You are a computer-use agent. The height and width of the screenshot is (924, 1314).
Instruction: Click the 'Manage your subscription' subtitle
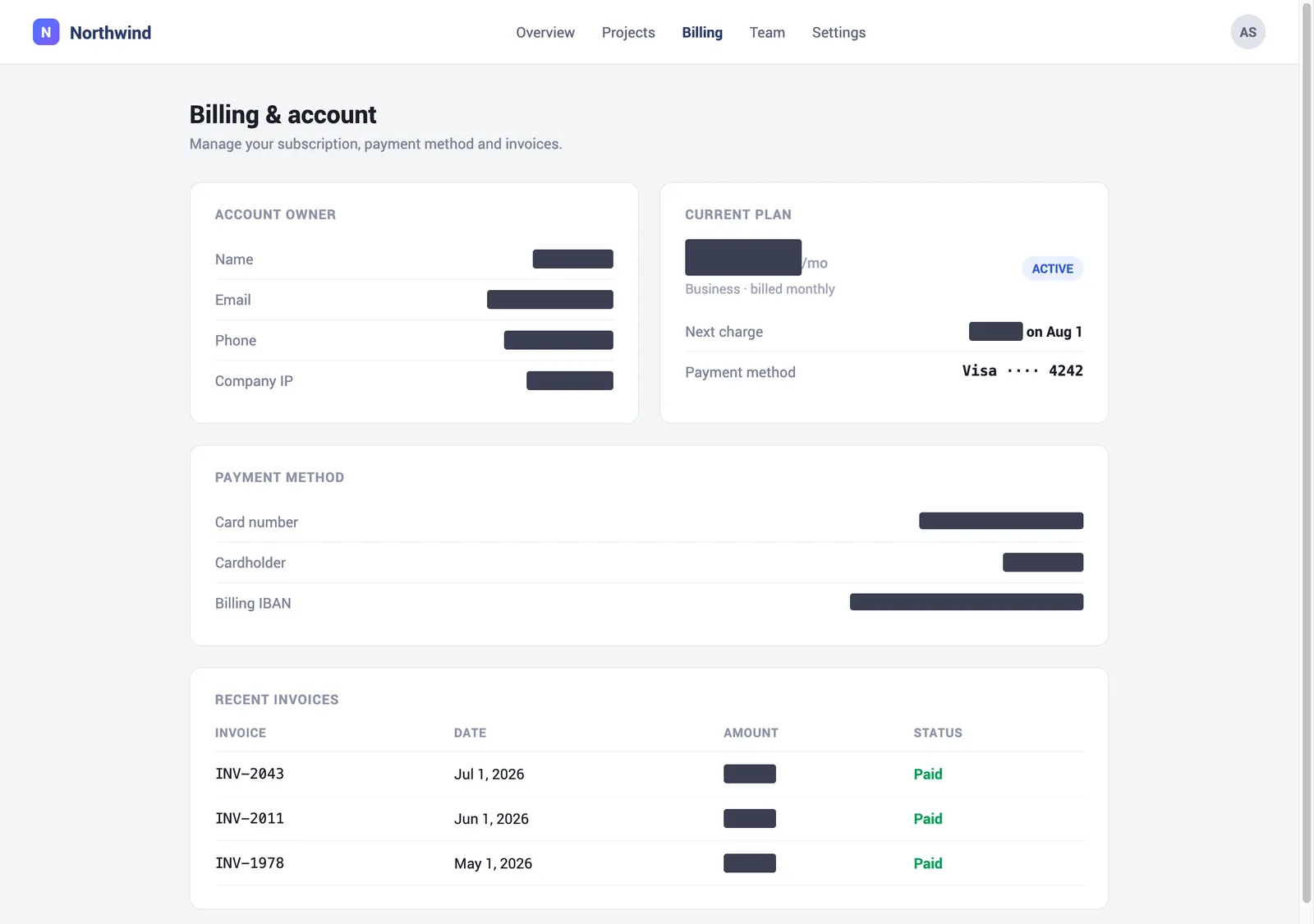[375, 144]
